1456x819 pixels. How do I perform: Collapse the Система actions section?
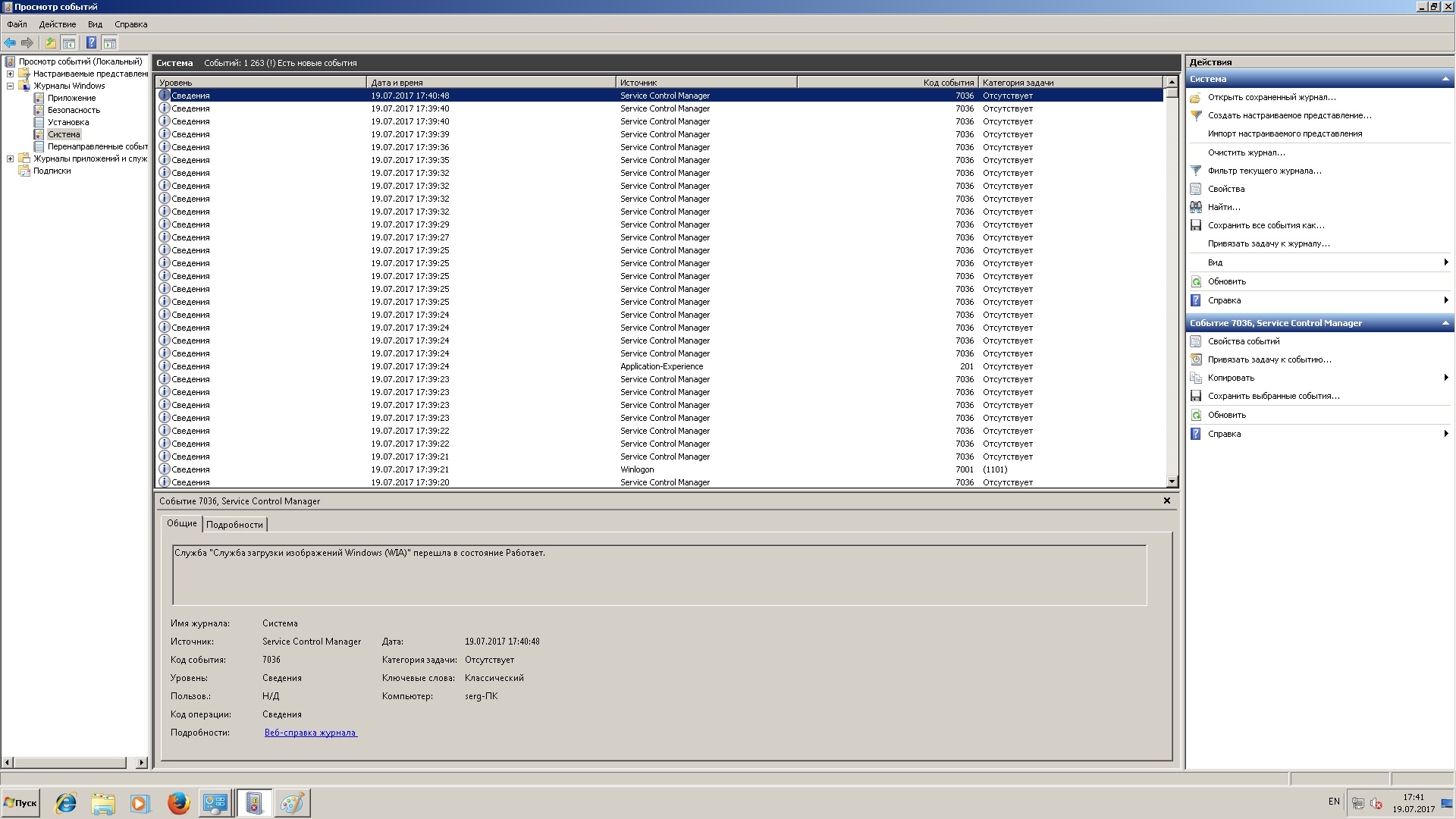pyautogui.click(x=1445, y=79)
